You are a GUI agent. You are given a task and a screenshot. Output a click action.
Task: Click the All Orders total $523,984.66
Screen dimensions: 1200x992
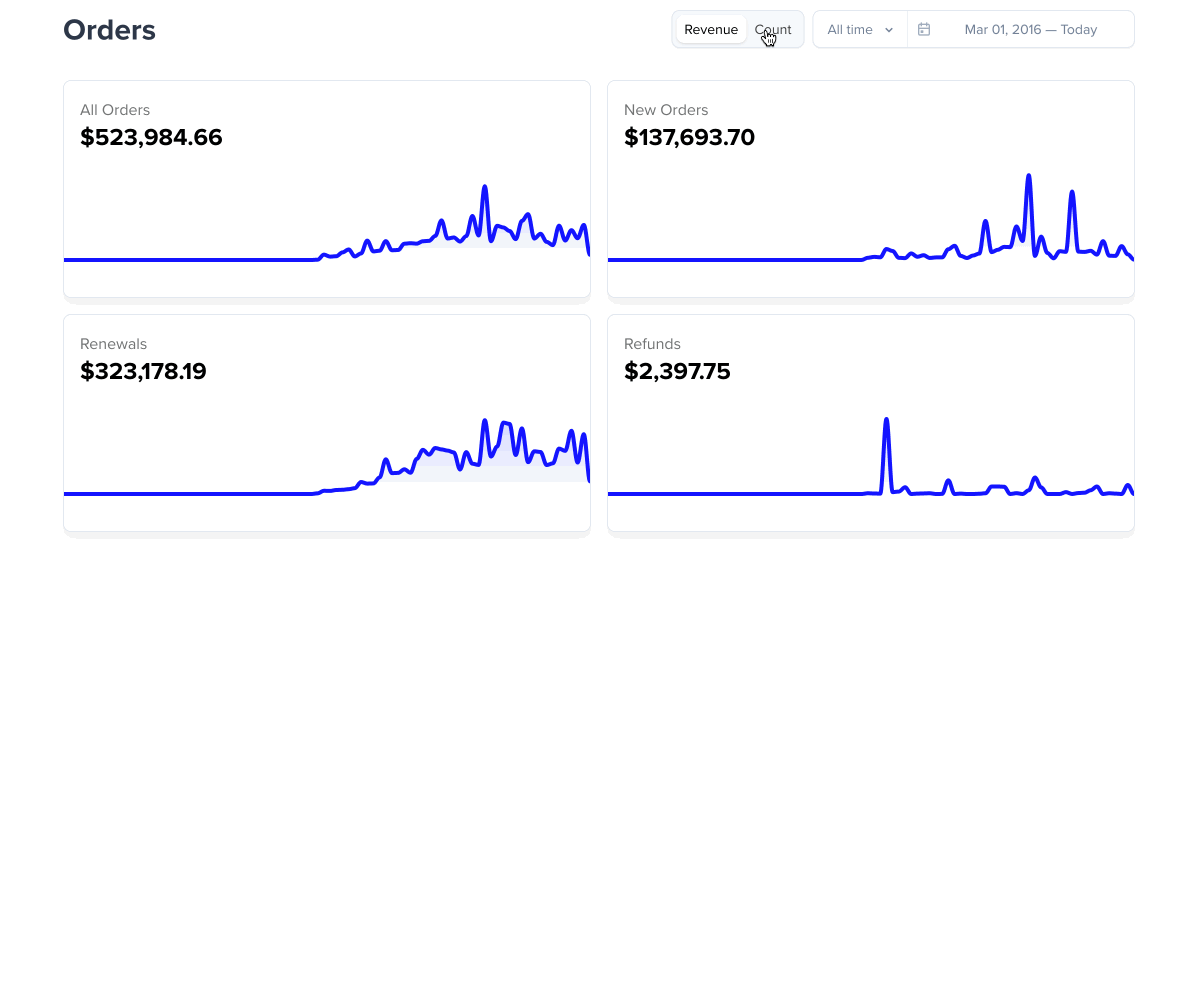[x=151, y=137]
